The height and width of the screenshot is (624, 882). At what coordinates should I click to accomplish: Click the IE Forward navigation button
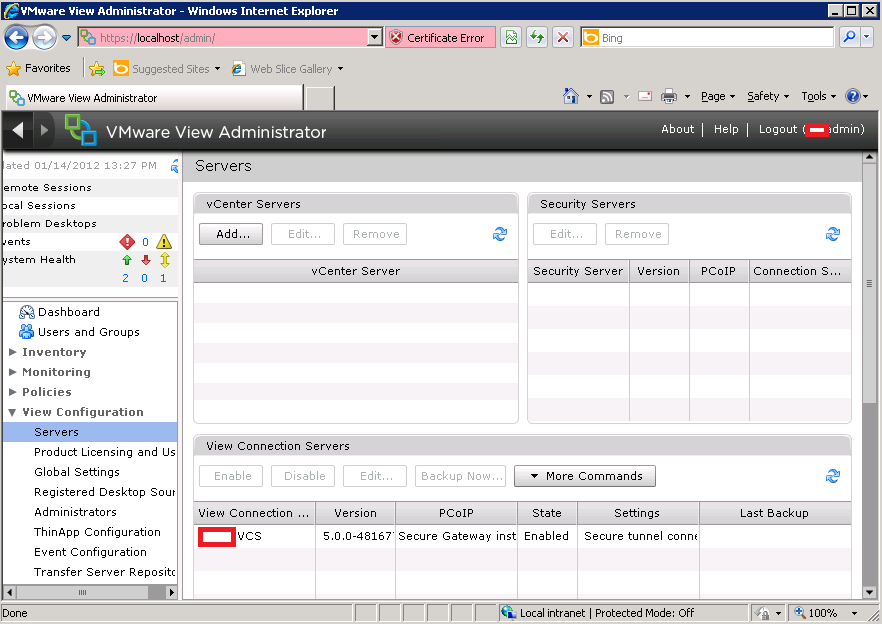coord(44,38)
